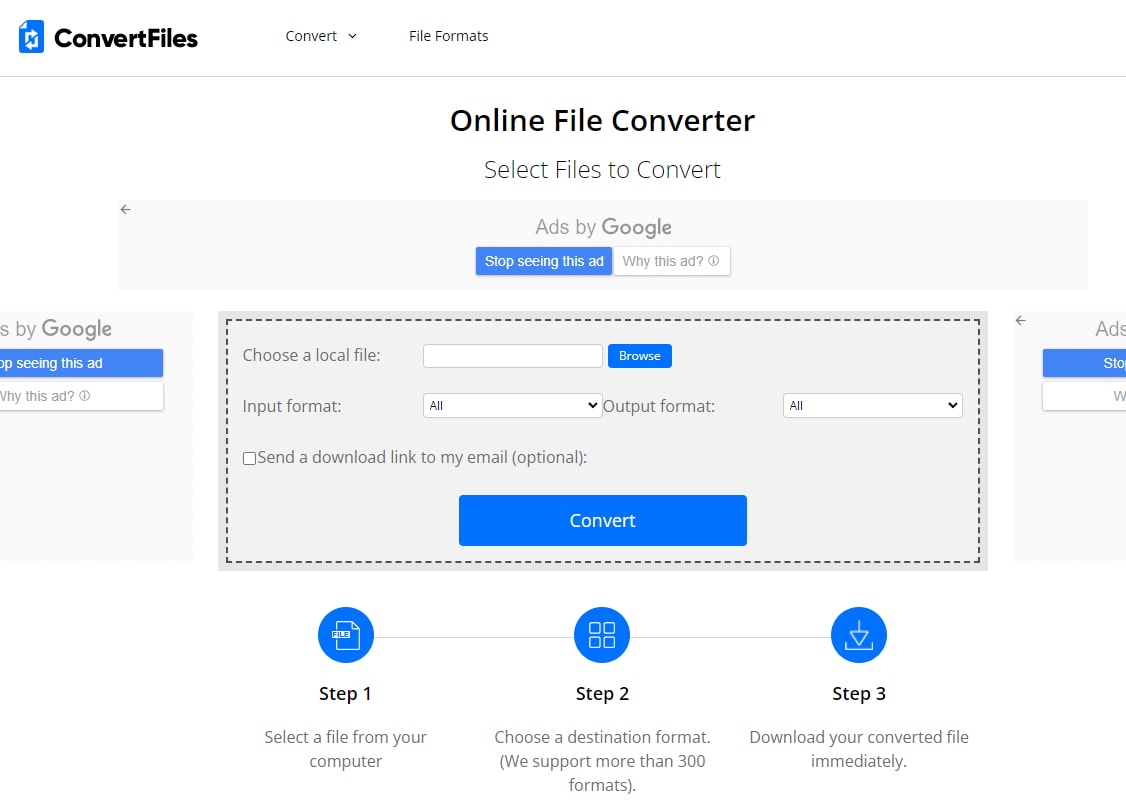Click the ConvertFiles logo icon
This screenshot has height=811, width=1126.
point(31,37)
